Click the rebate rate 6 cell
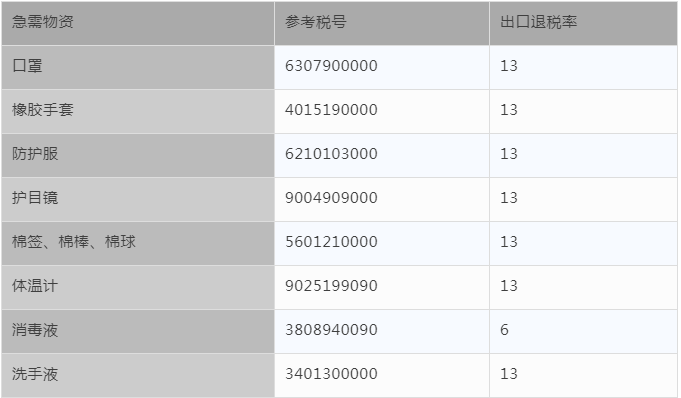Viewport: 681px width, 398px height. (583, 331)
